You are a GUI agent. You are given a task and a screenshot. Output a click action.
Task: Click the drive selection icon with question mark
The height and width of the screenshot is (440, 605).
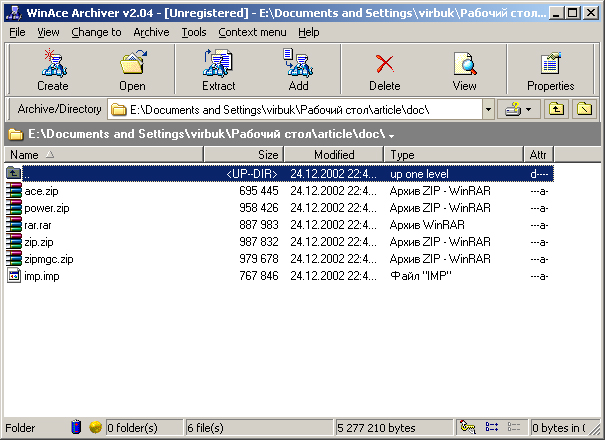coord(513,110)
